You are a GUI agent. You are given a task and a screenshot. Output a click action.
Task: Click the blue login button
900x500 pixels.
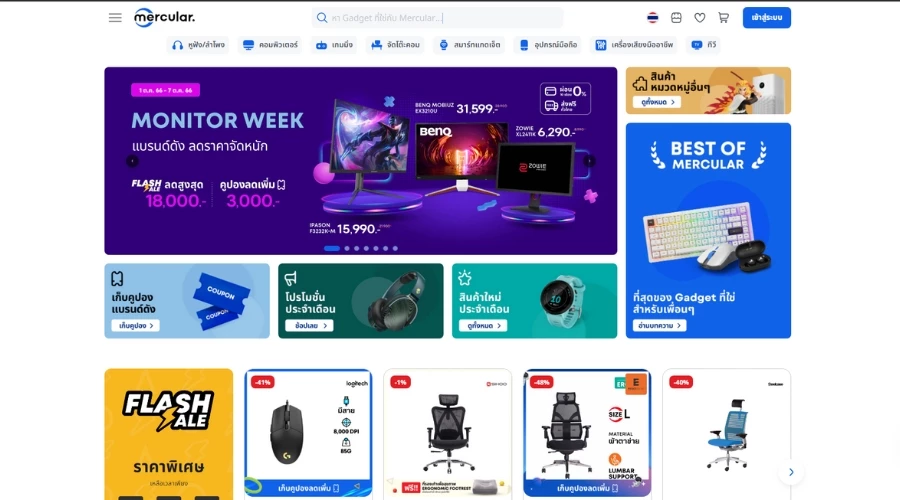766,18
